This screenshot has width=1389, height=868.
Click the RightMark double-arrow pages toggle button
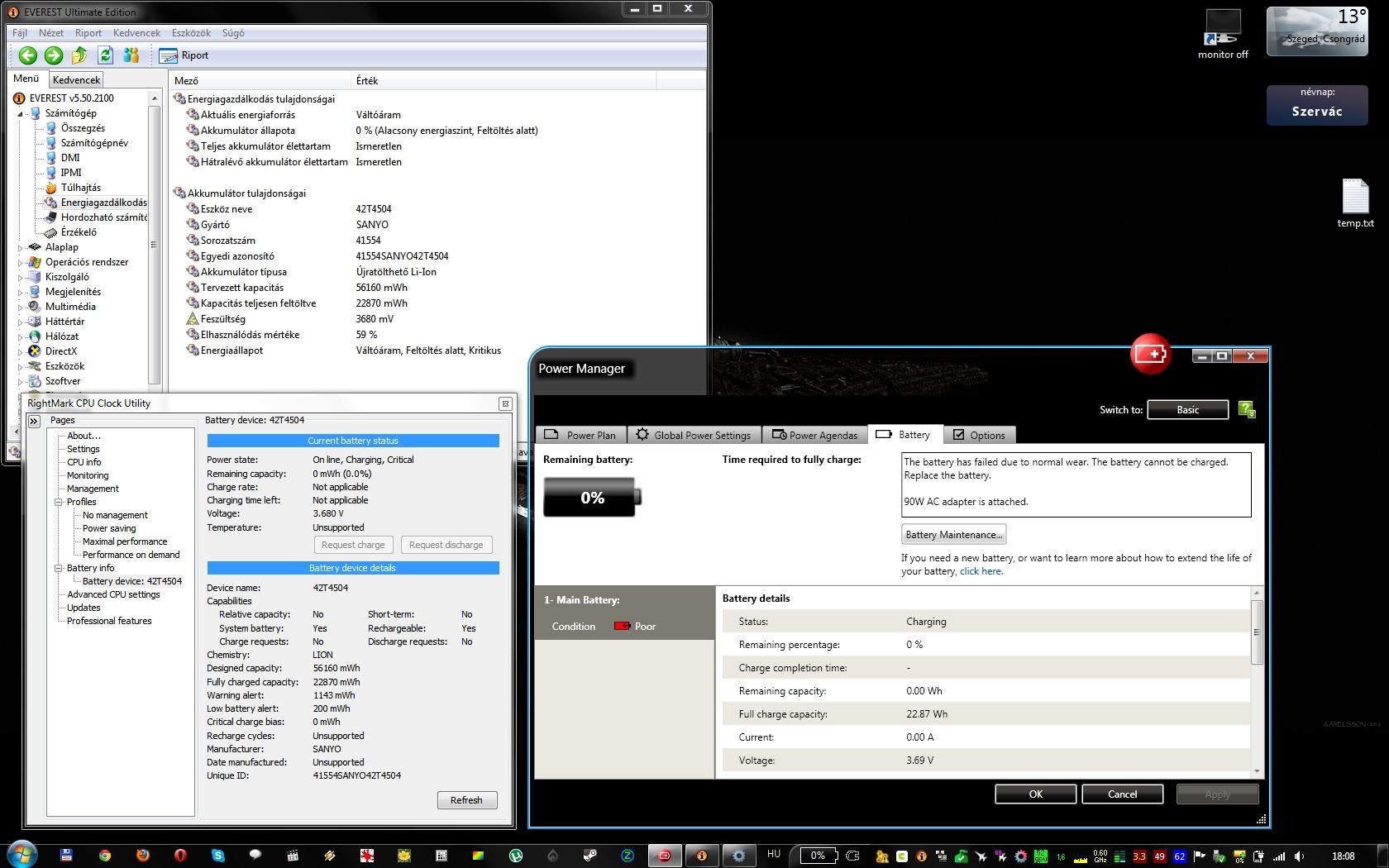tap(34, 421)
